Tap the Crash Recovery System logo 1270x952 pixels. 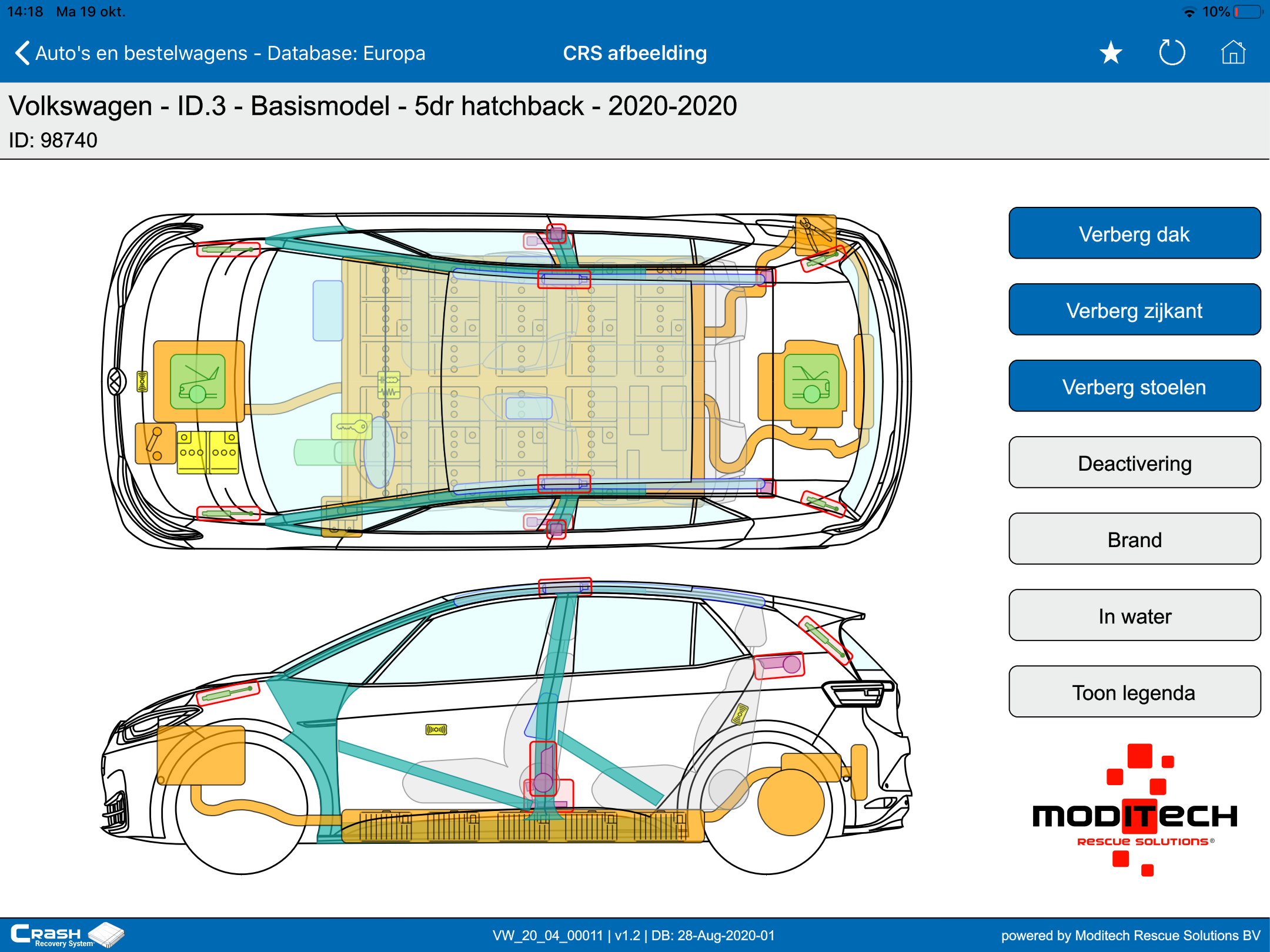[66, 935]
